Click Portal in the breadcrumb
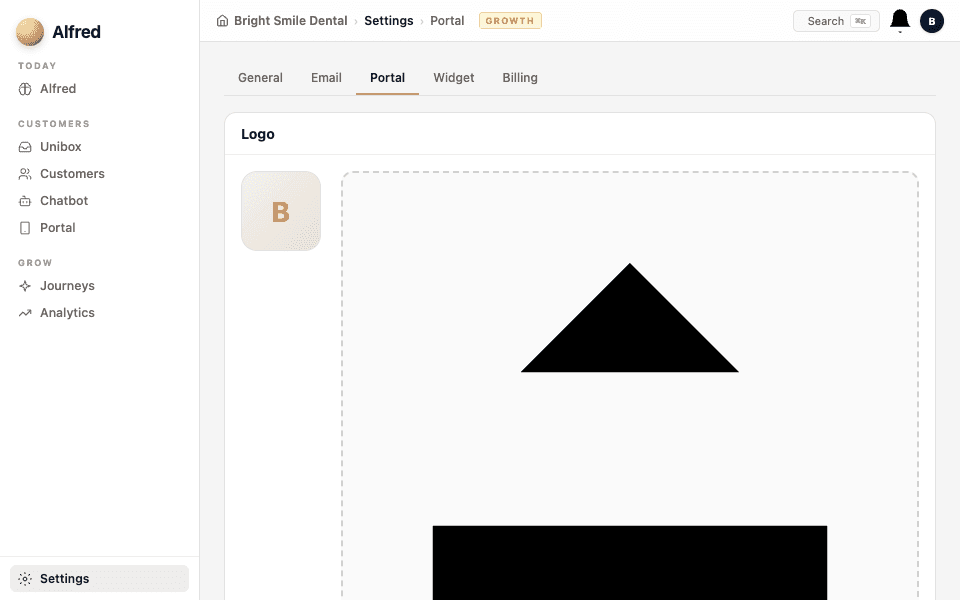This screenshot has height=600, width=960. tap(447, 21)
